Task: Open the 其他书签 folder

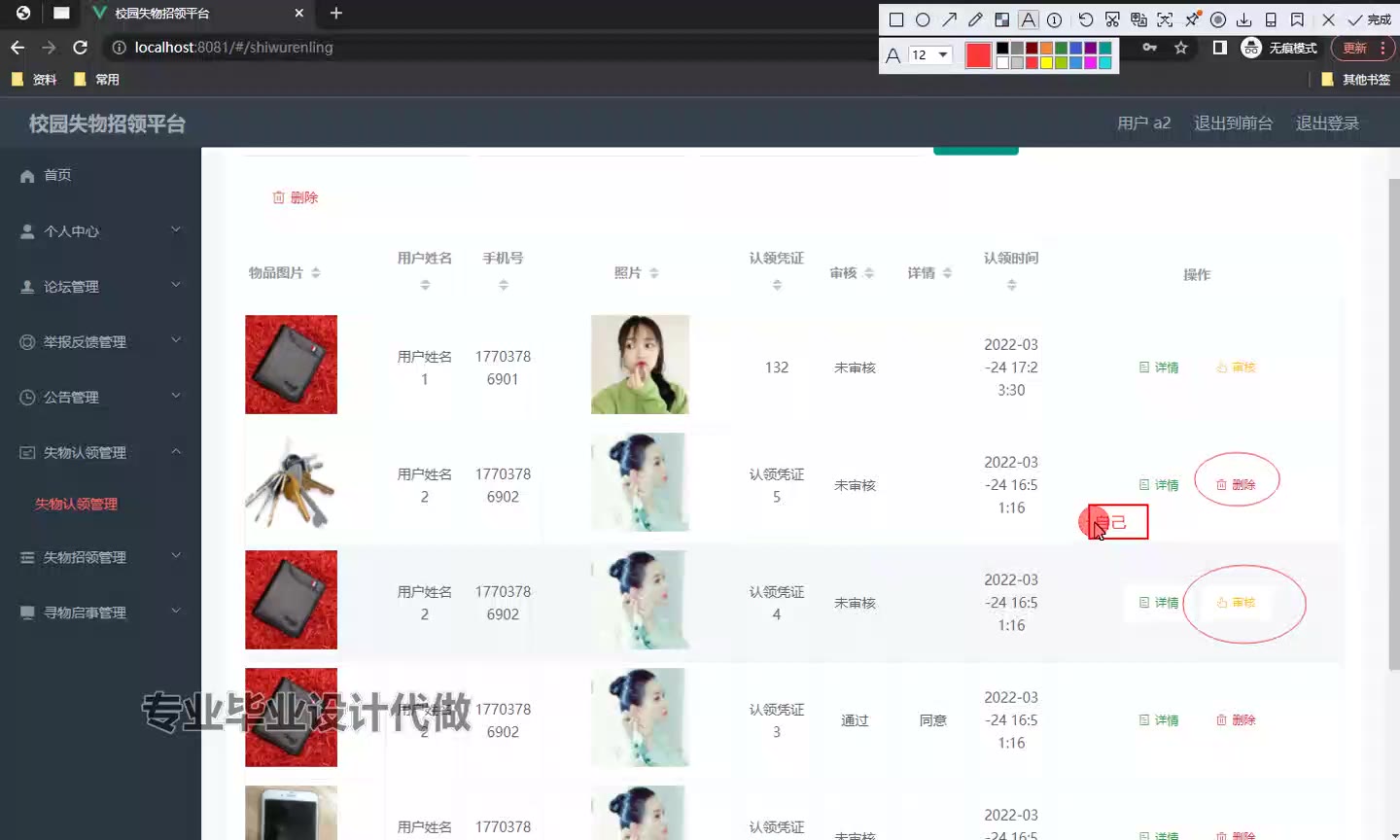Action: (1355, 80)
